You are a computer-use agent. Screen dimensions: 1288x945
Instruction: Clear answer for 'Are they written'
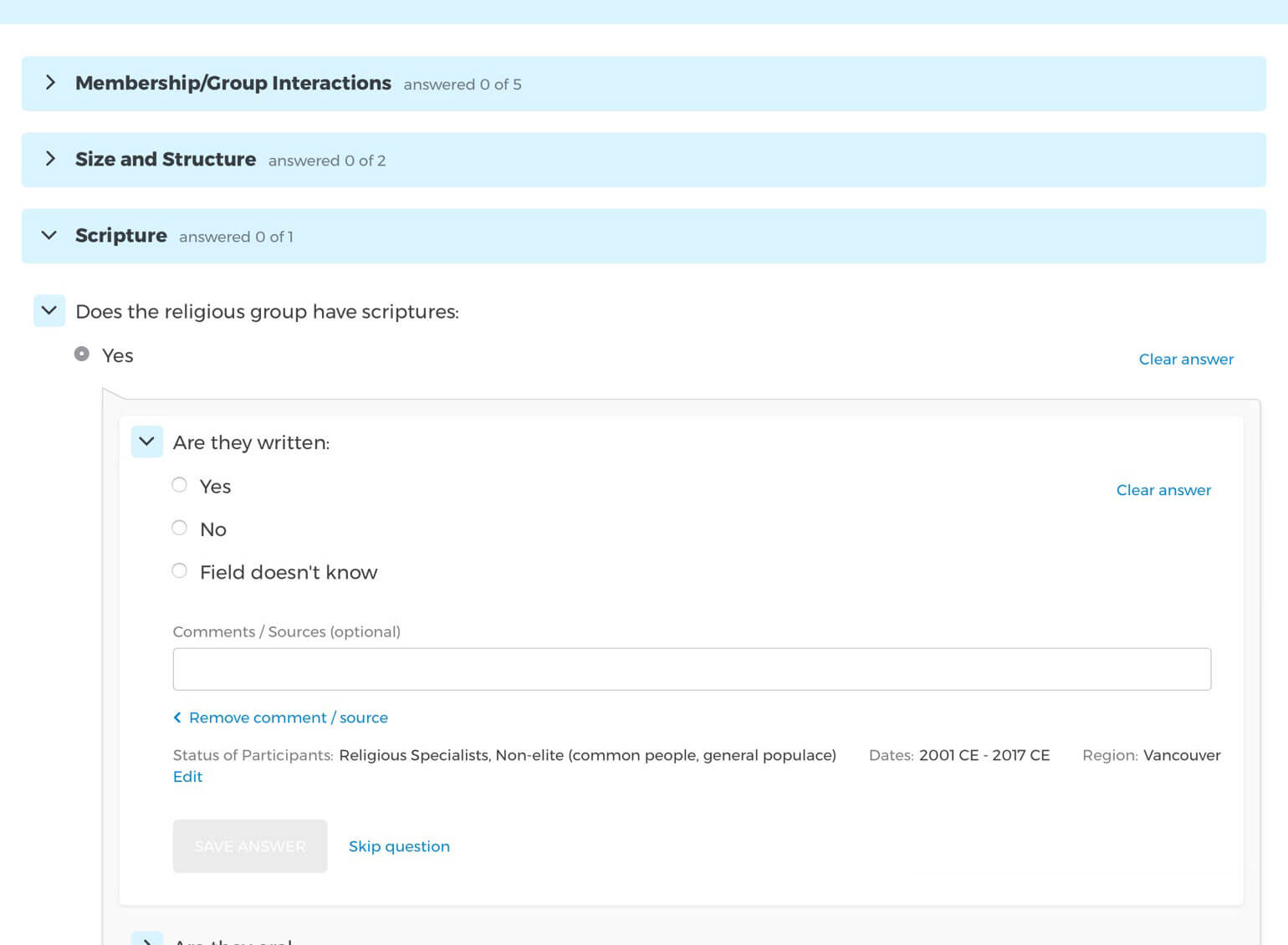click(1163, 490)
